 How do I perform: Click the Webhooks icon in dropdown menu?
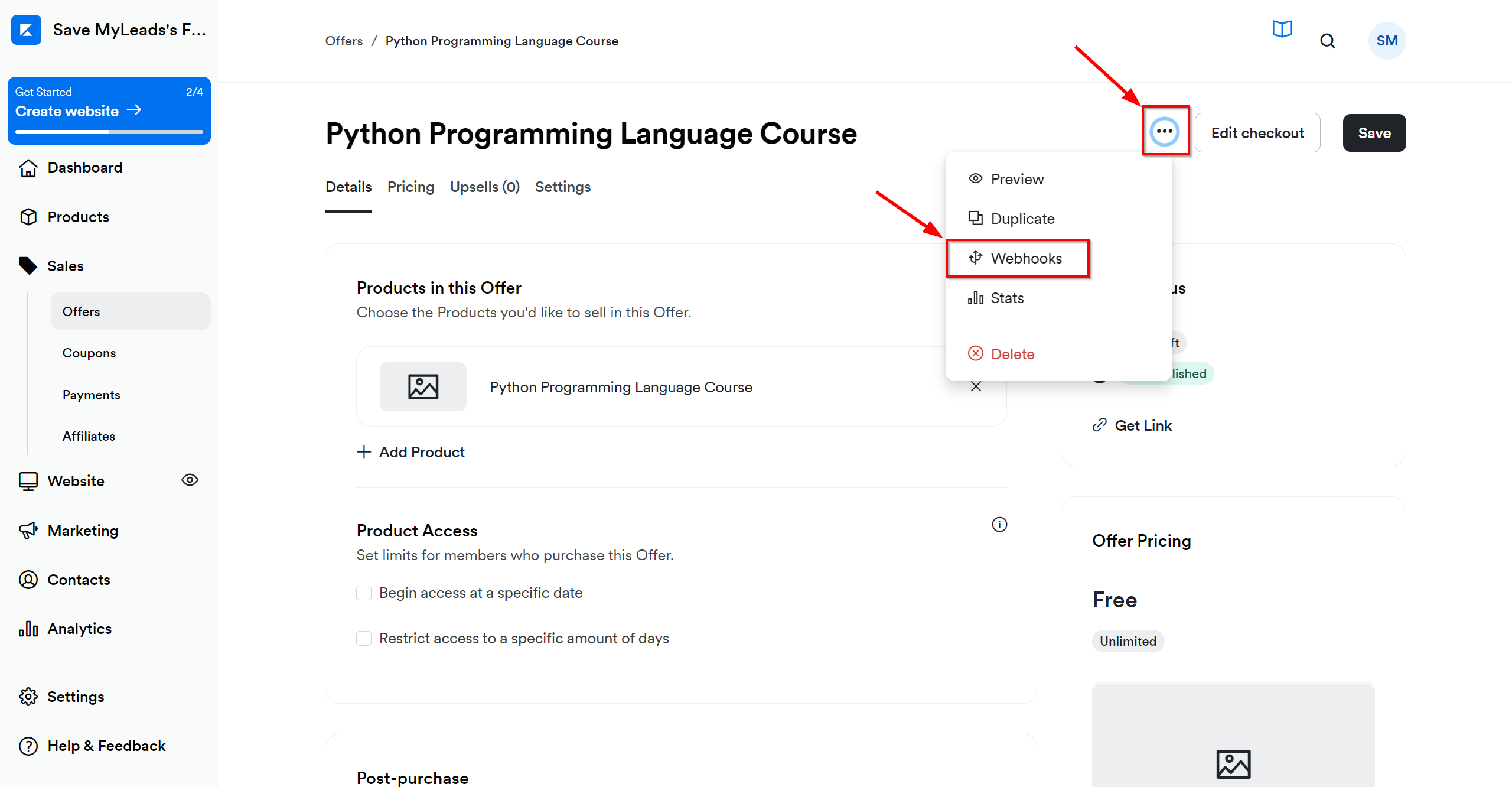pyautogui.click(x=976, y=257)
